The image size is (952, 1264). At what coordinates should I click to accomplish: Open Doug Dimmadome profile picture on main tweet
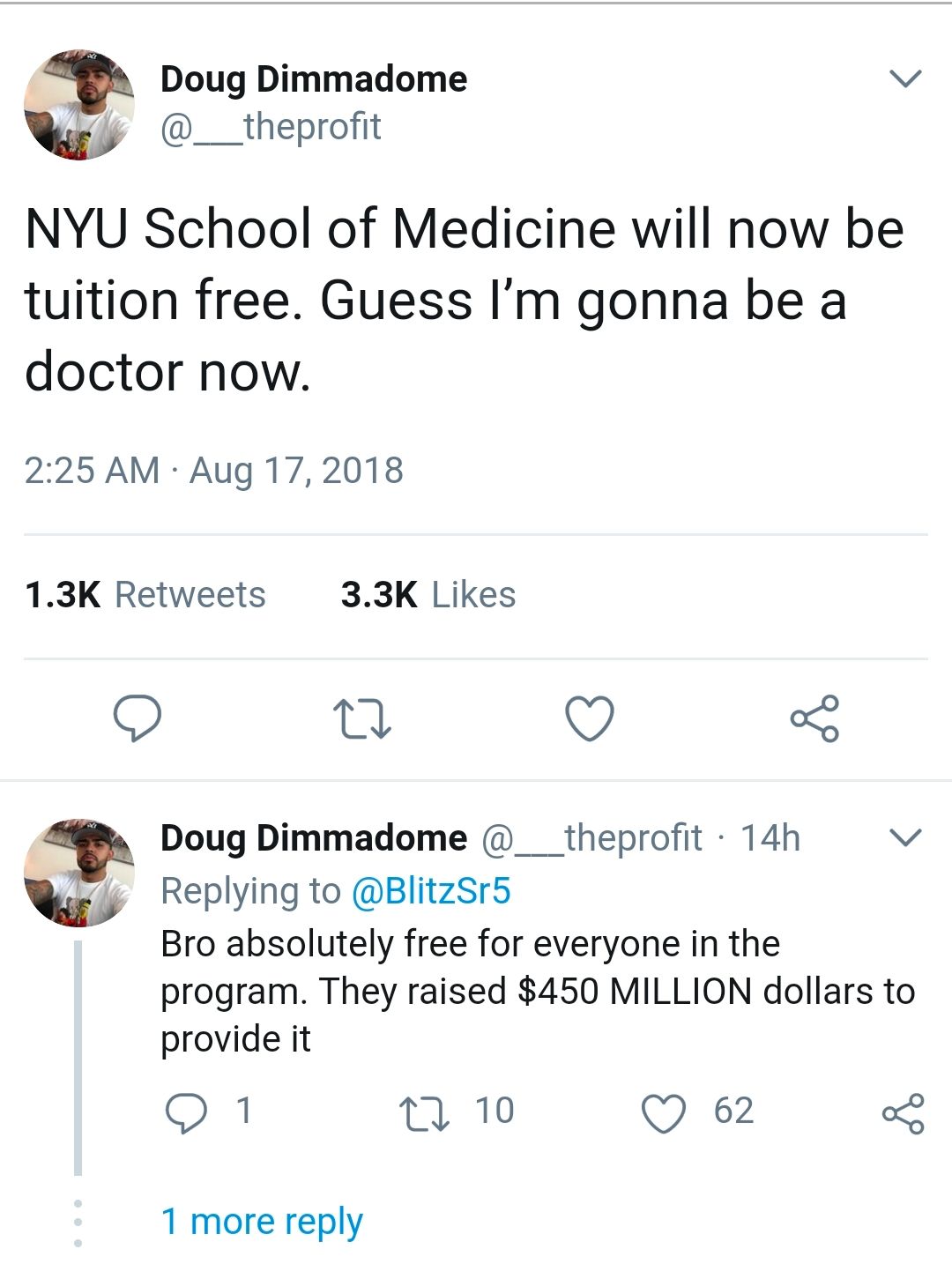click(x=79, y=105)
